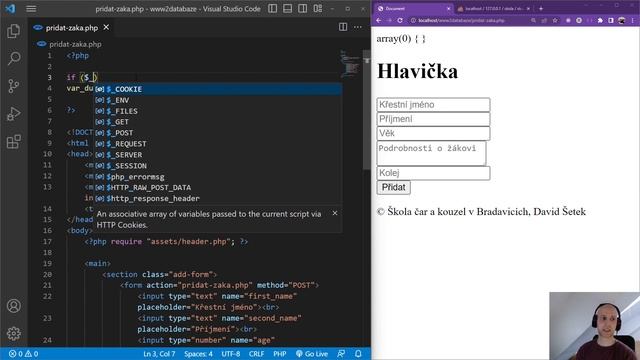Reload the browser page

pyautogui.click(x=400, y=20)
